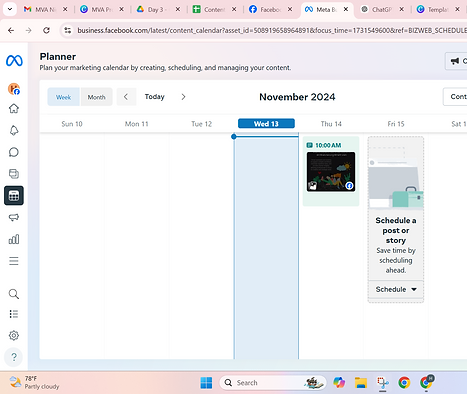Open File Explorer from the taskbar
The height and width of the screenshot is (394, 467).
(361, 383)
